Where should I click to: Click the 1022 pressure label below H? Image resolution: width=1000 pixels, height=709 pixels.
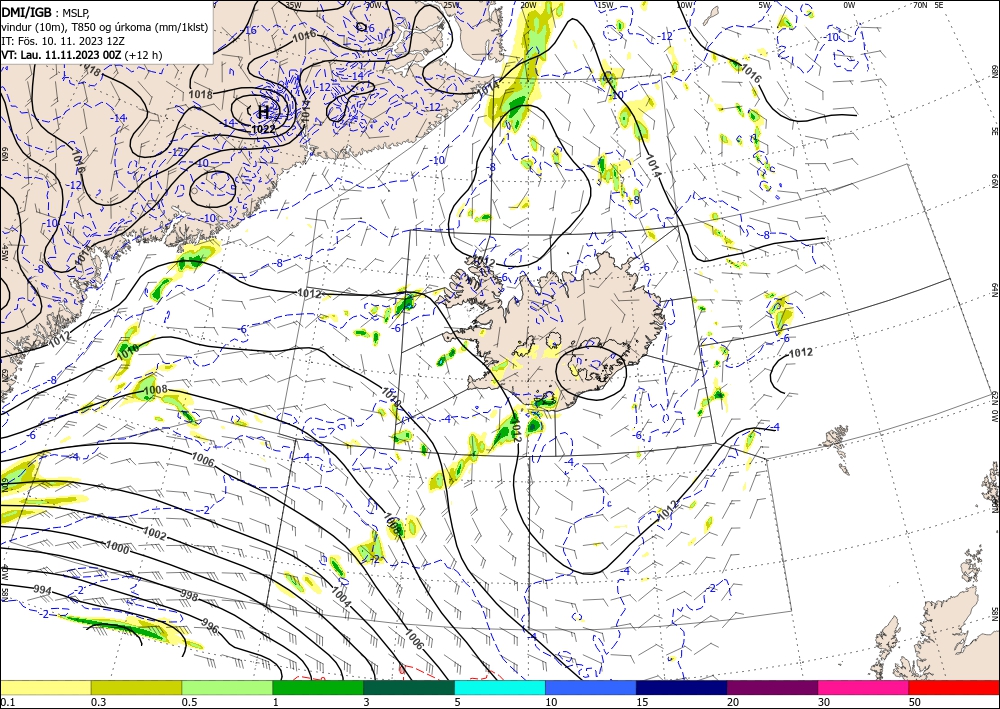point(263,129)
